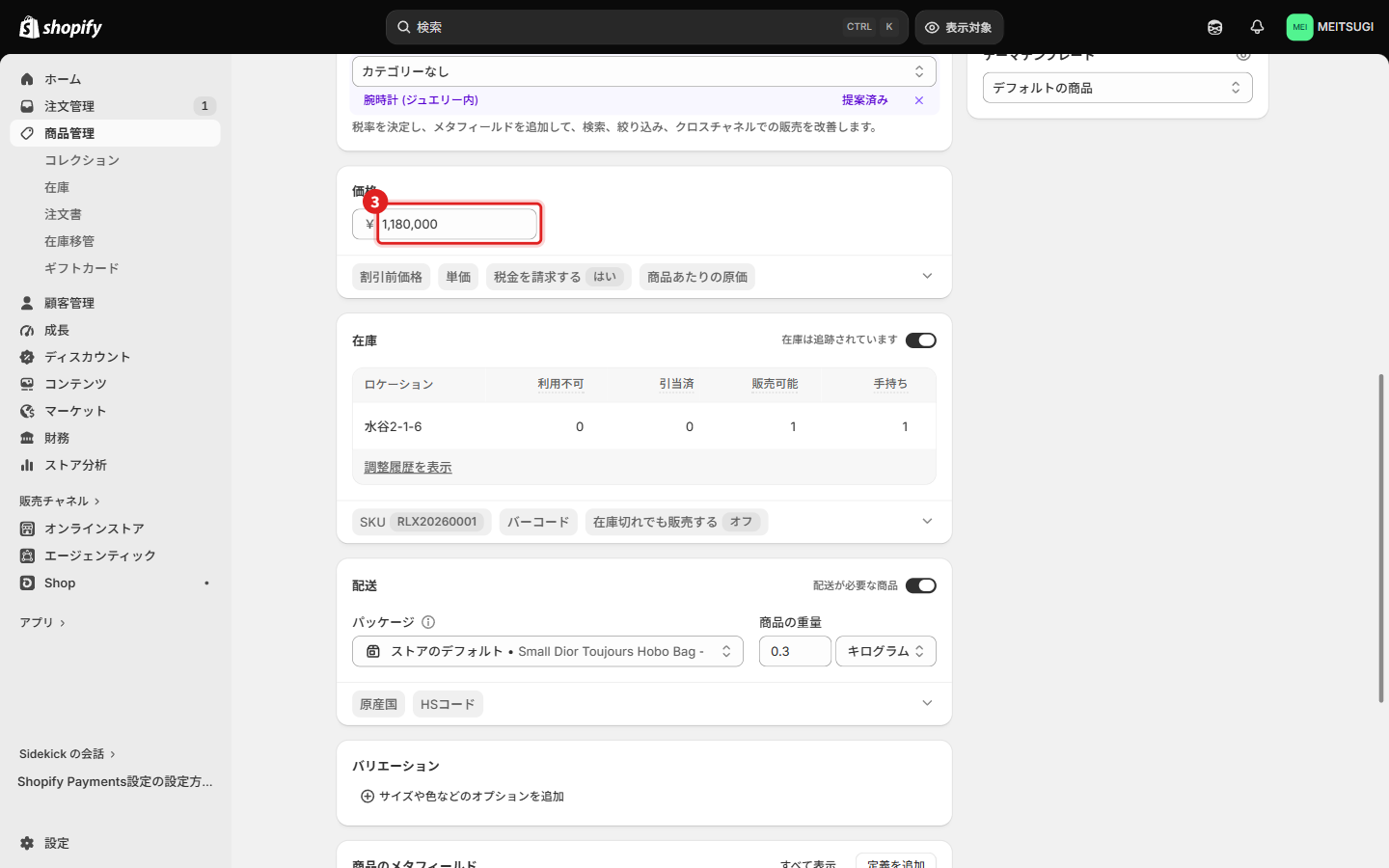
Task: Toggle 配送が必要な商品 switch
Action: (x=921, y=585)
